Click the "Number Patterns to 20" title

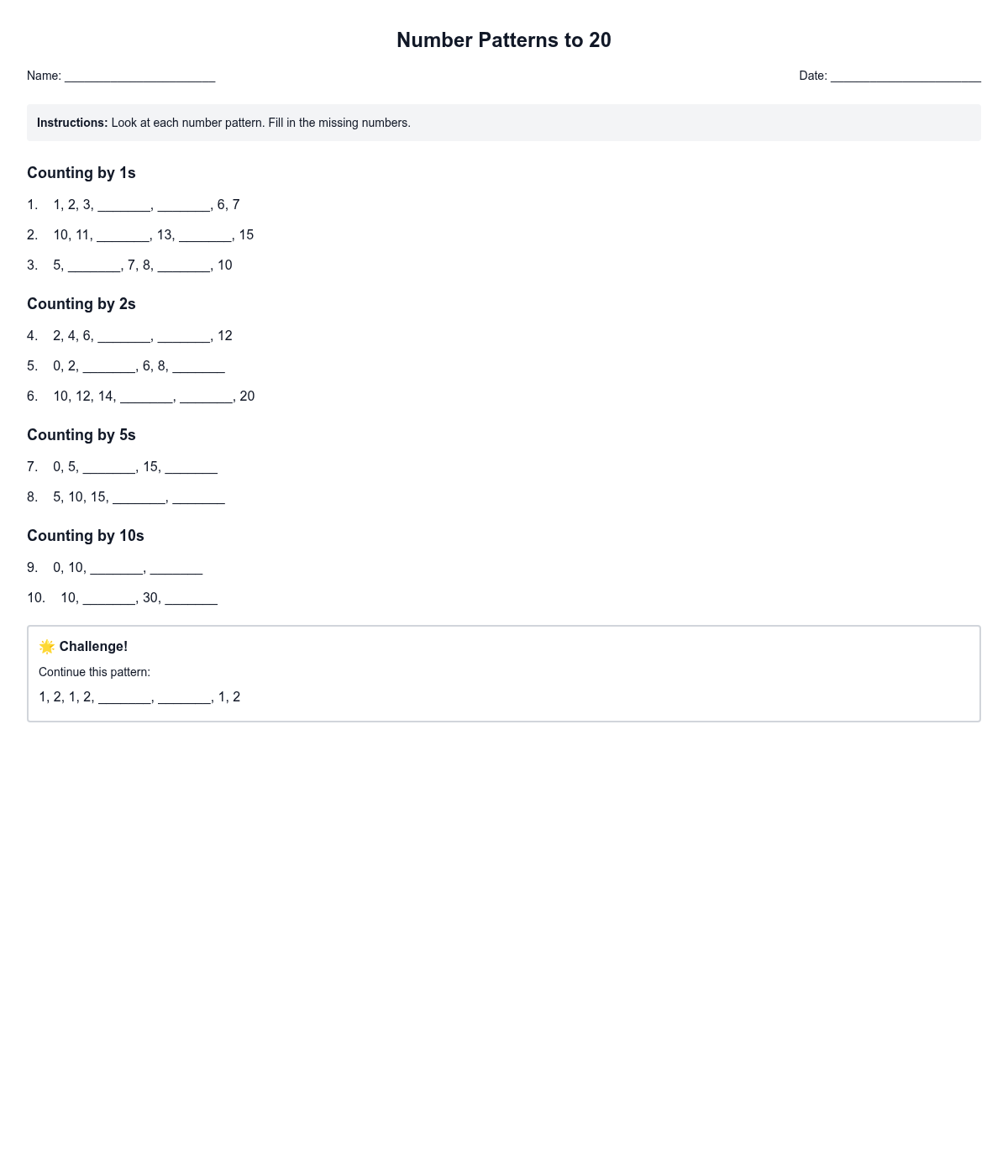click(x=504, y=40)
